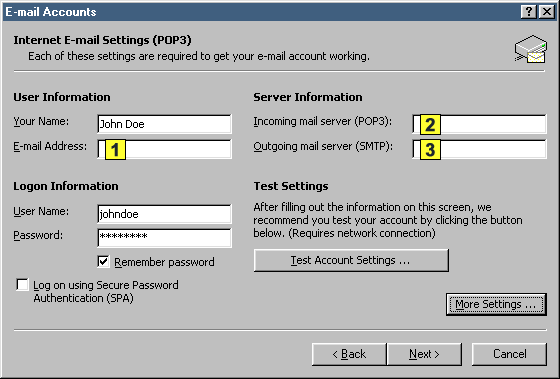Click the yellow number 2 marker
560x379 pixels.
(x=430, y=125)
